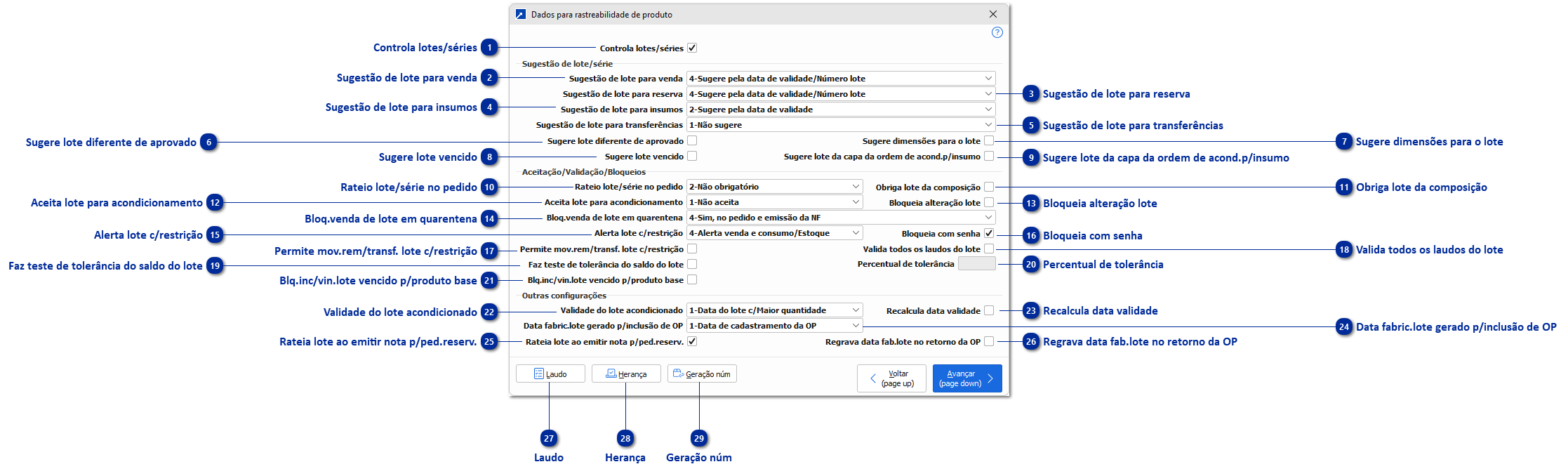
Task: Open Sugestão de lote para transferências dropdown
Action: pyautogui.click(x=841, y=125)
